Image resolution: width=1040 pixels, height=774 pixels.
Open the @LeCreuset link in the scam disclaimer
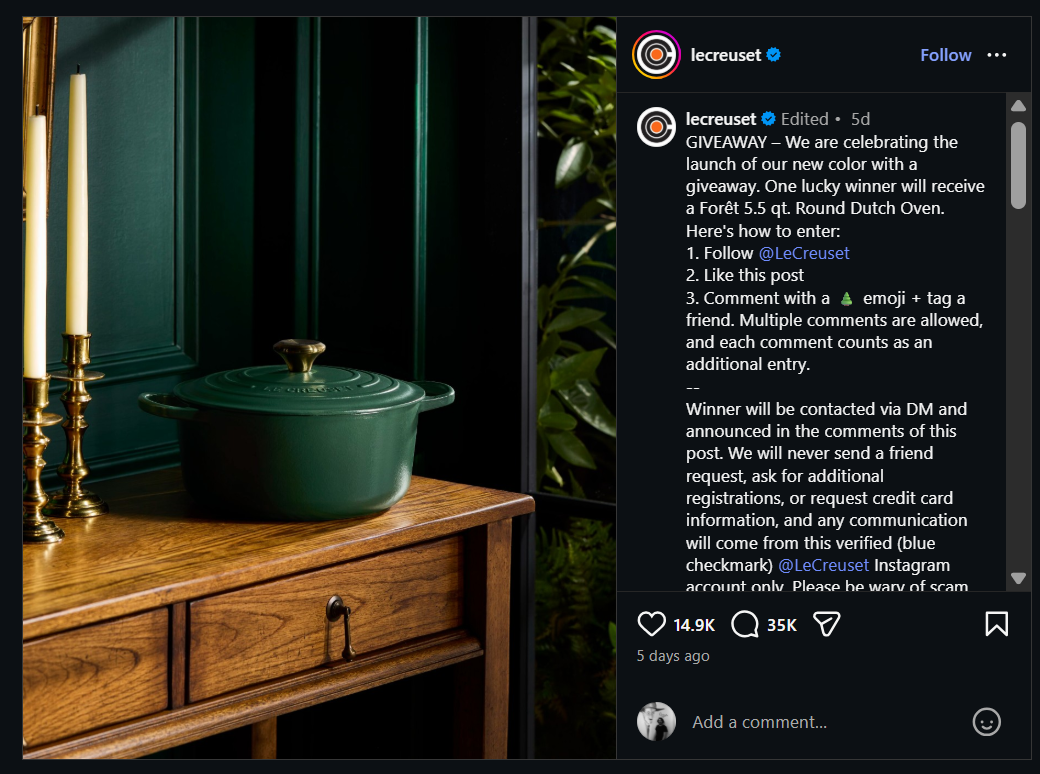823,565
